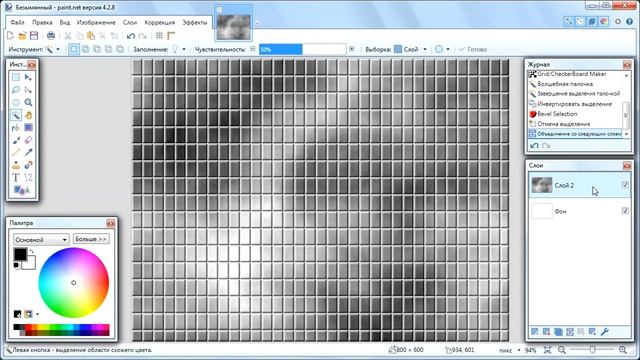This screenshot has height=360, width=640.
Task: Choose Replace selection mode
Action: coord(74,49)
